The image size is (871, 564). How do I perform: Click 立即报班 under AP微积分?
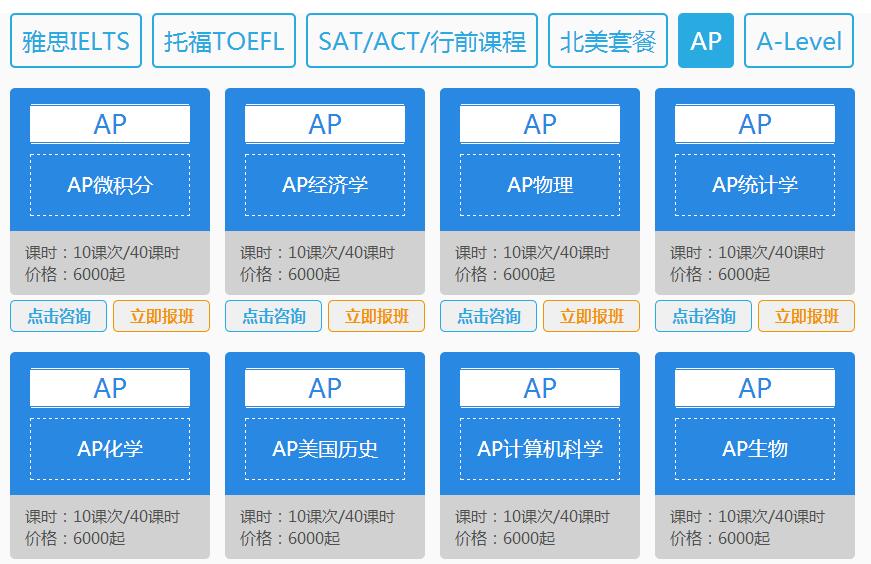pyautogui.click(x=162, y=316)
